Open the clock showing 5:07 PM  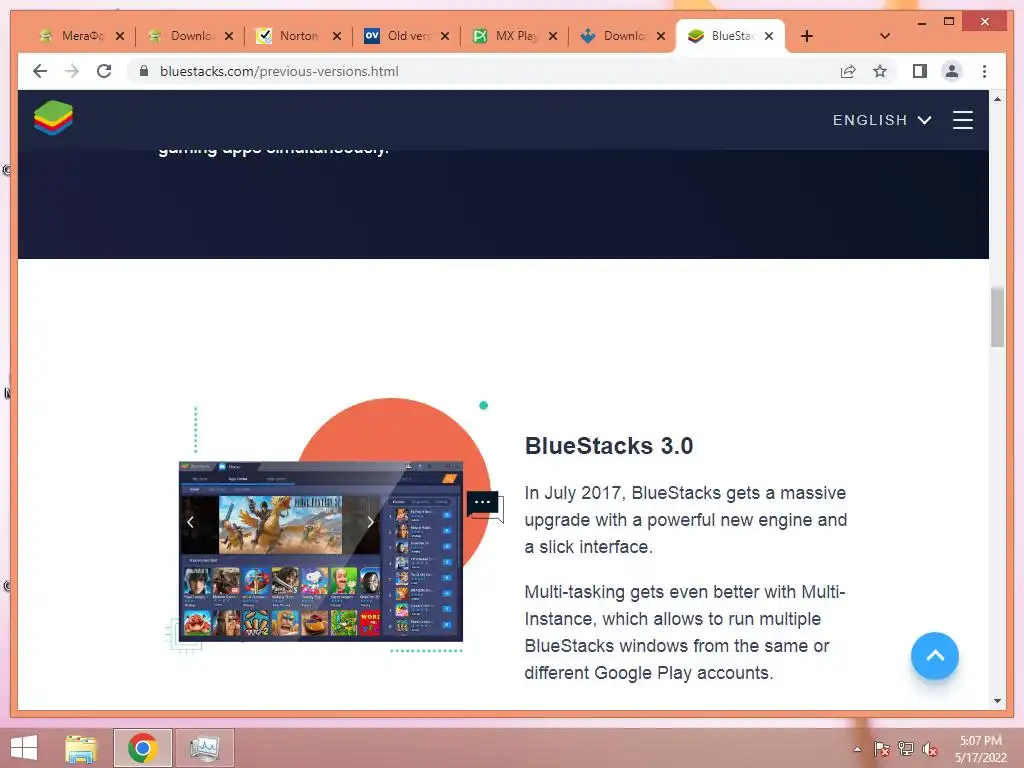click(980, 749)
